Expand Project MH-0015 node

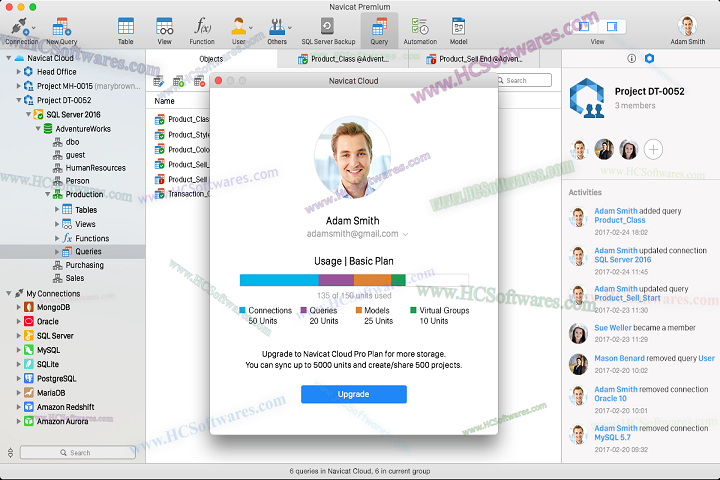[18, 86]
